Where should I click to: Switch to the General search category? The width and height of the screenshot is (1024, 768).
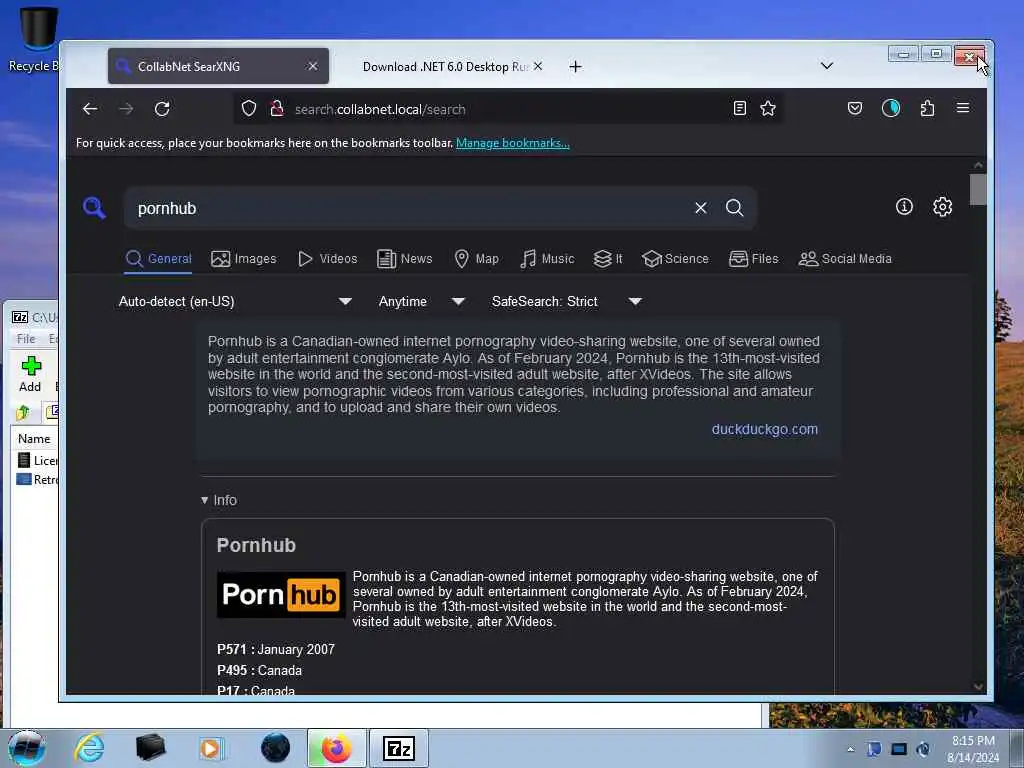coord(159,259)
